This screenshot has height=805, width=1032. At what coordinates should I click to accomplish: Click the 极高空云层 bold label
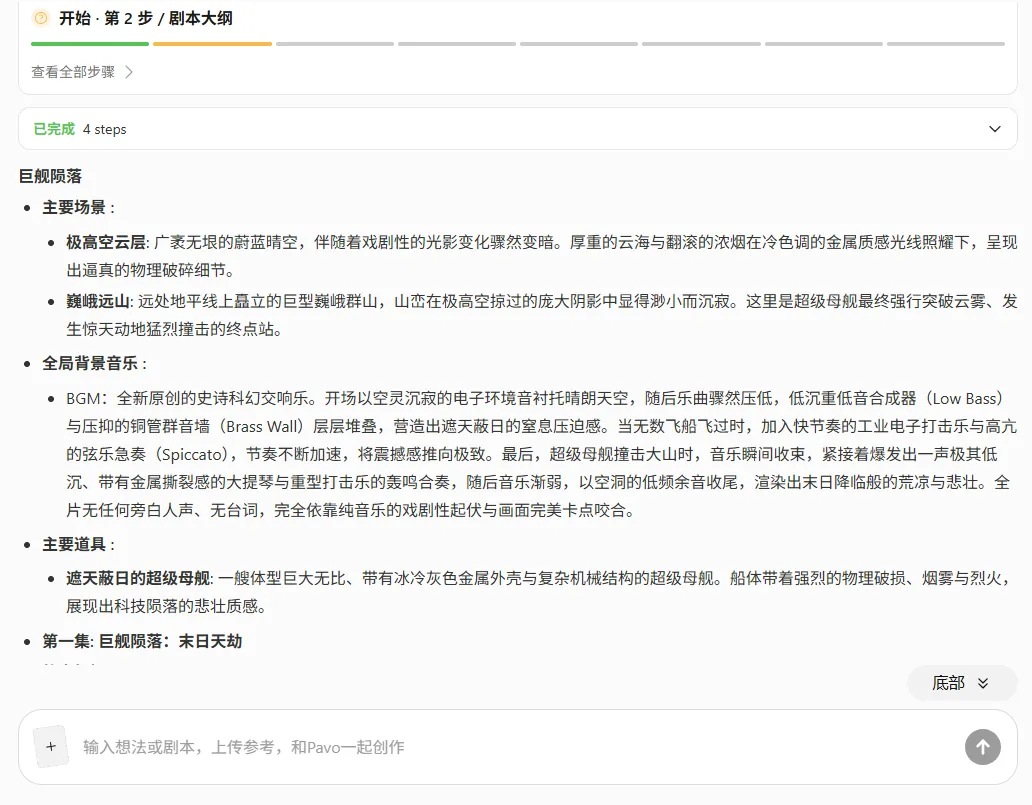(106, 242)
